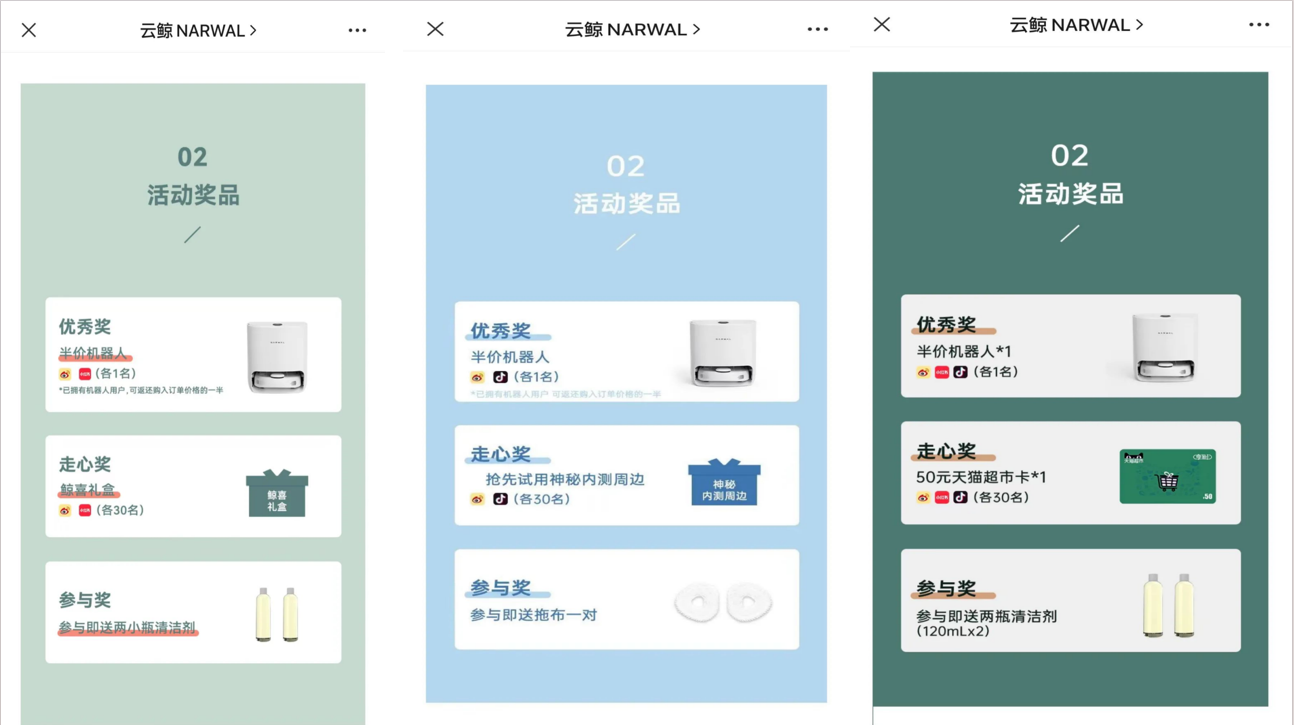Click the 02 number on dark green page
This screenshot has width=1294, height=725.
[1070, 155]
